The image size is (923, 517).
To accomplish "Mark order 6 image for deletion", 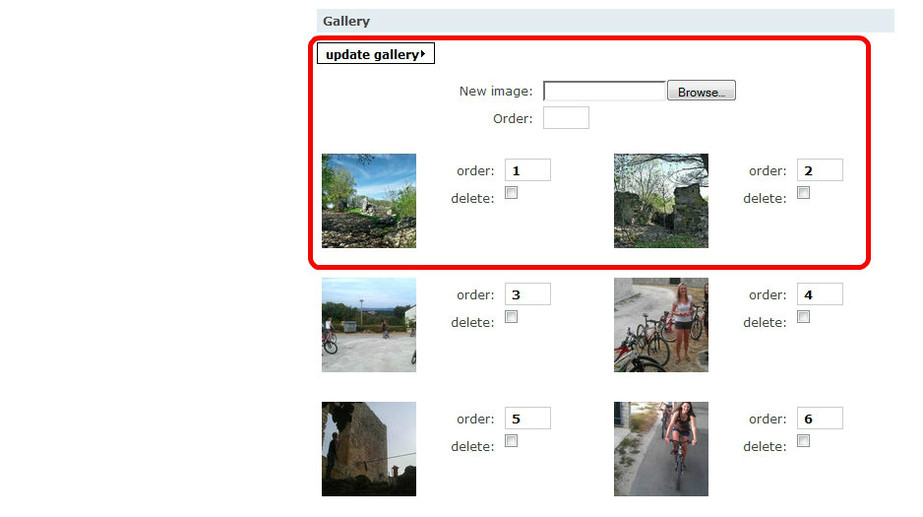I will [x=804, y=440].
